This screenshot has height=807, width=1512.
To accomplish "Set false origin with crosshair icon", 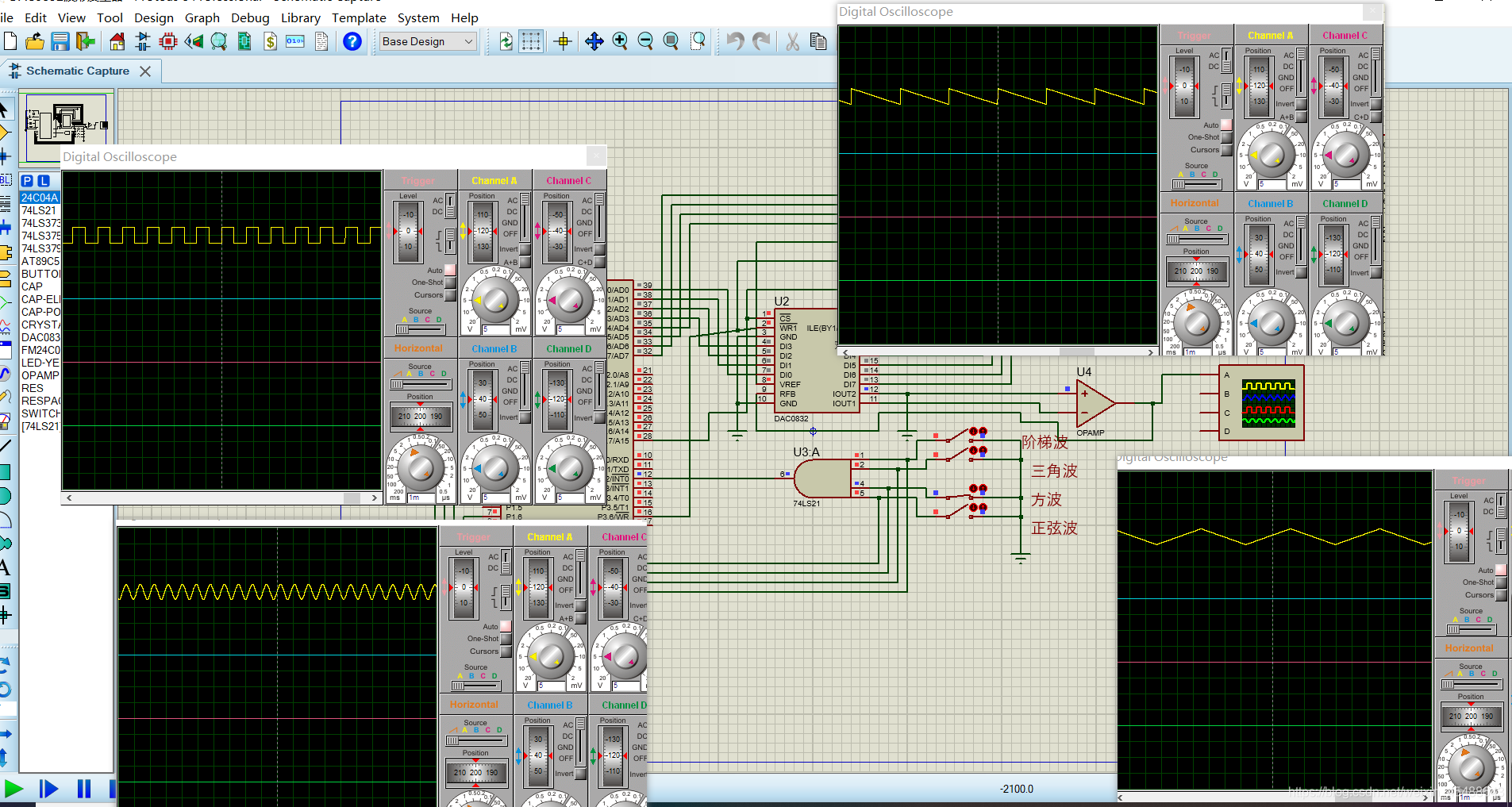I will (563, 41).
